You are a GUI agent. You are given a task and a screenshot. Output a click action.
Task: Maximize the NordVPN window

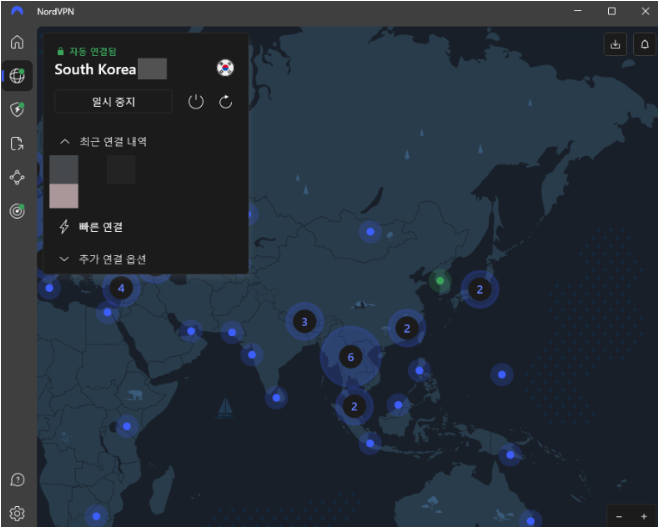612,11
